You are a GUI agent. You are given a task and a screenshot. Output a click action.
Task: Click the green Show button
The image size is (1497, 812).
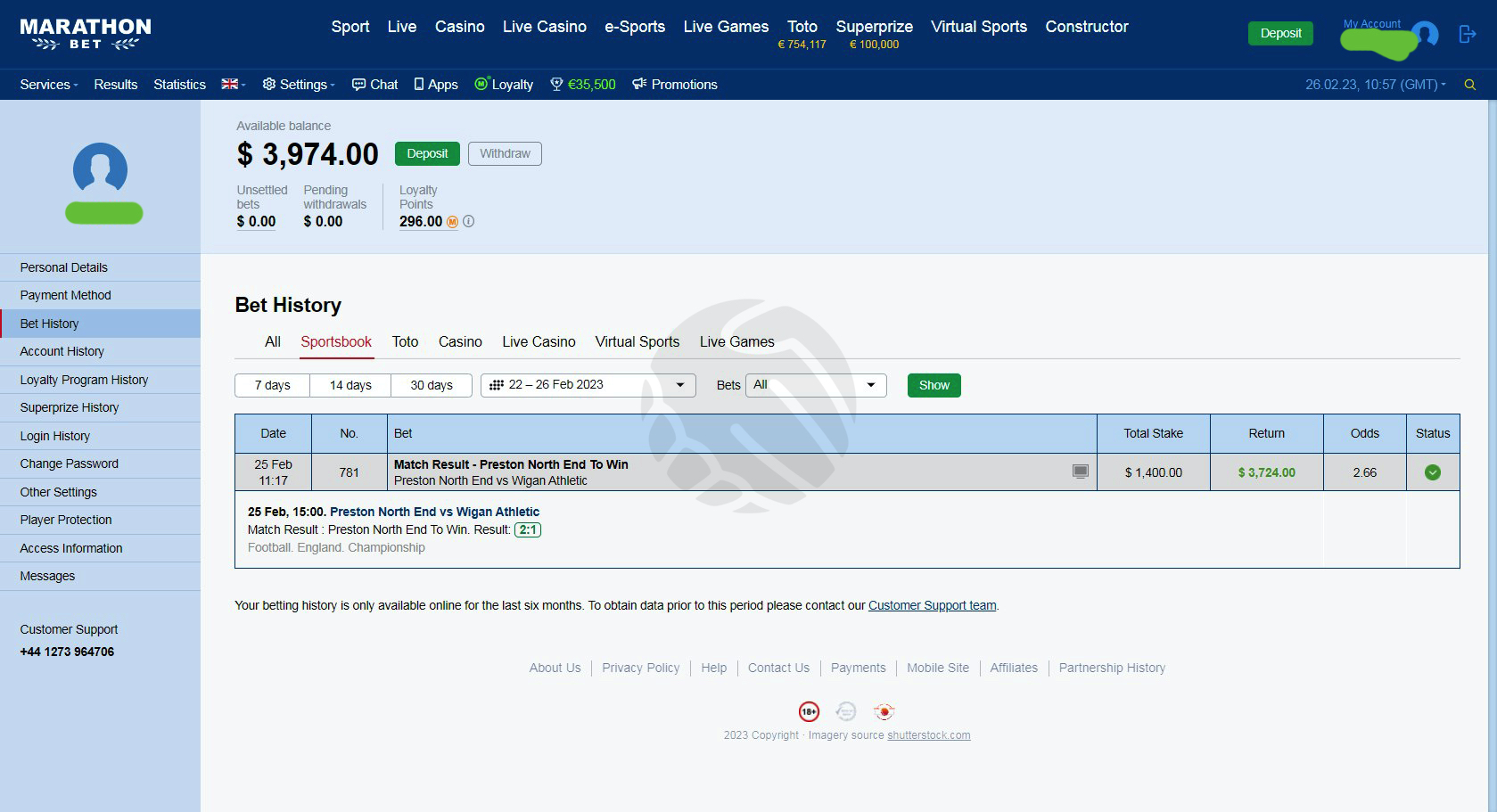934,385
